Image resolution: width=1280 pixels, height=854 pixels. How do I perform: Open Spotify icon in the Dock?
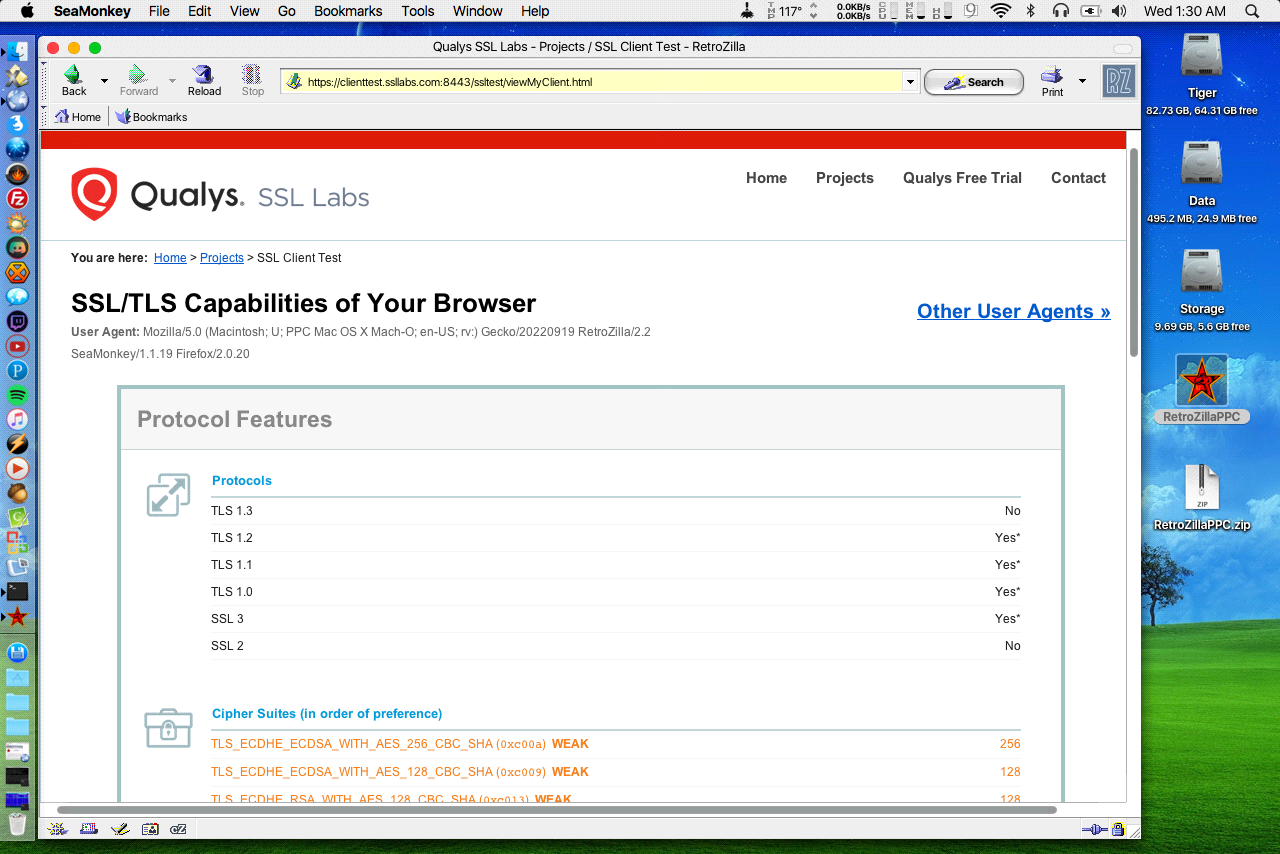(x=17, y=395)
